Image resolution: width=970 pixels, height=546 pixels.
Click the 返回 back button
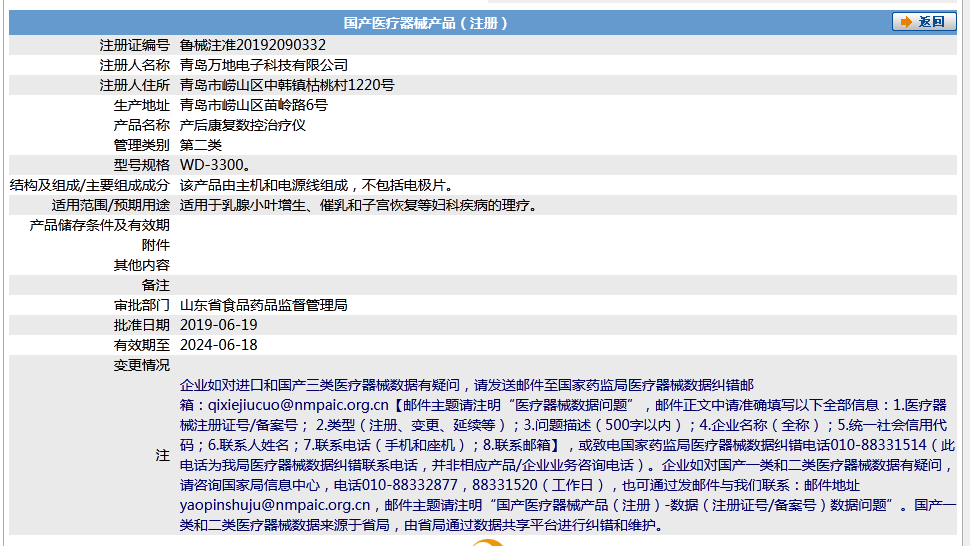924,22
